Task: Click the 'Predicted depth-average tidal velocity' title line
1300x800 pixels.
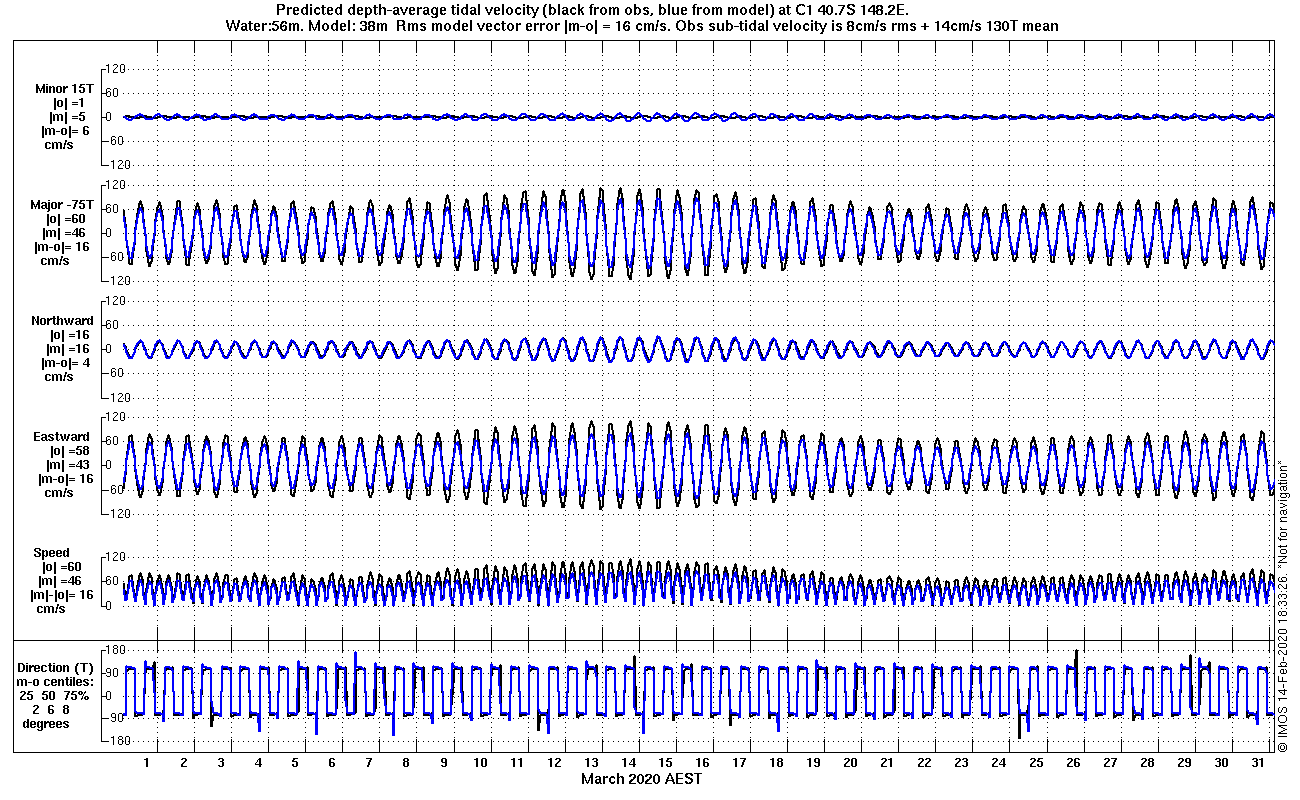Action: click(x=592, y=10)
